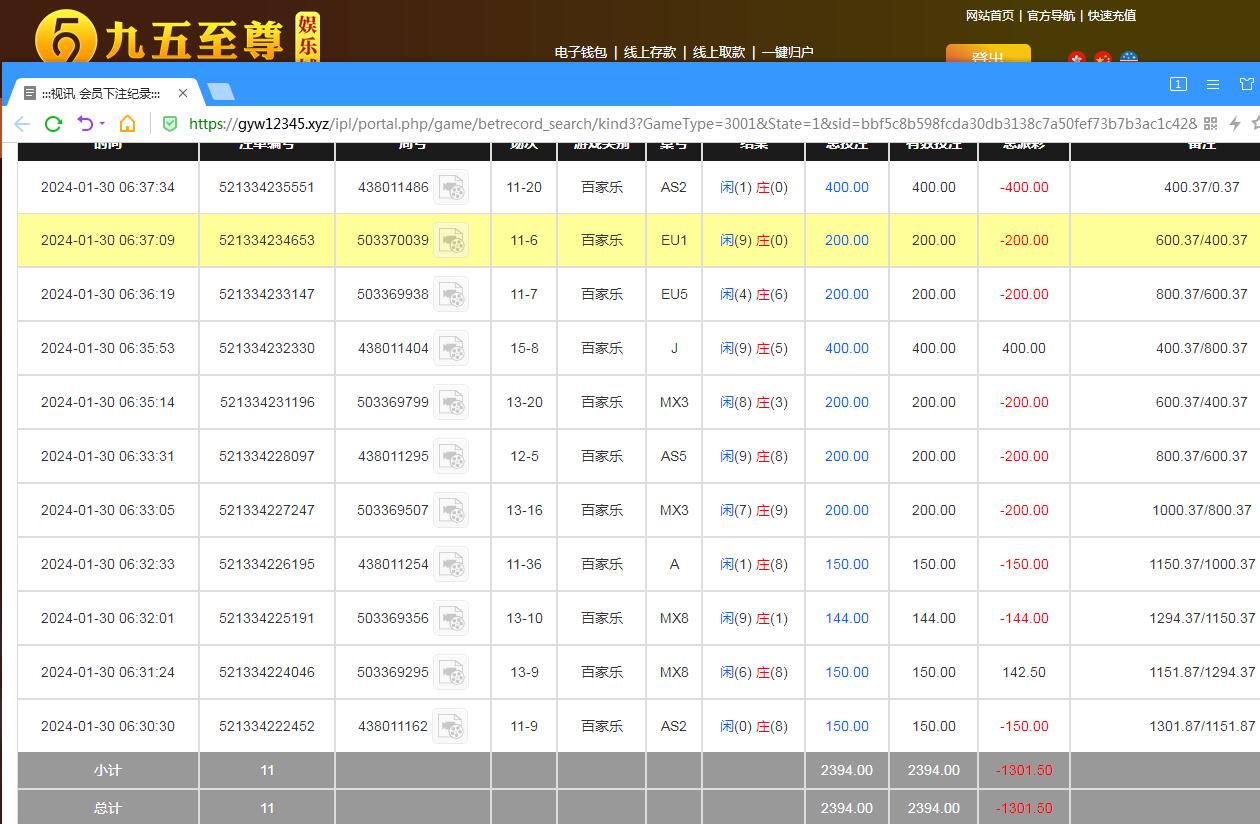Open the 线上取款 menu item
The width and height of the screenshot is (1260, 824).
[x=719, y=52]
